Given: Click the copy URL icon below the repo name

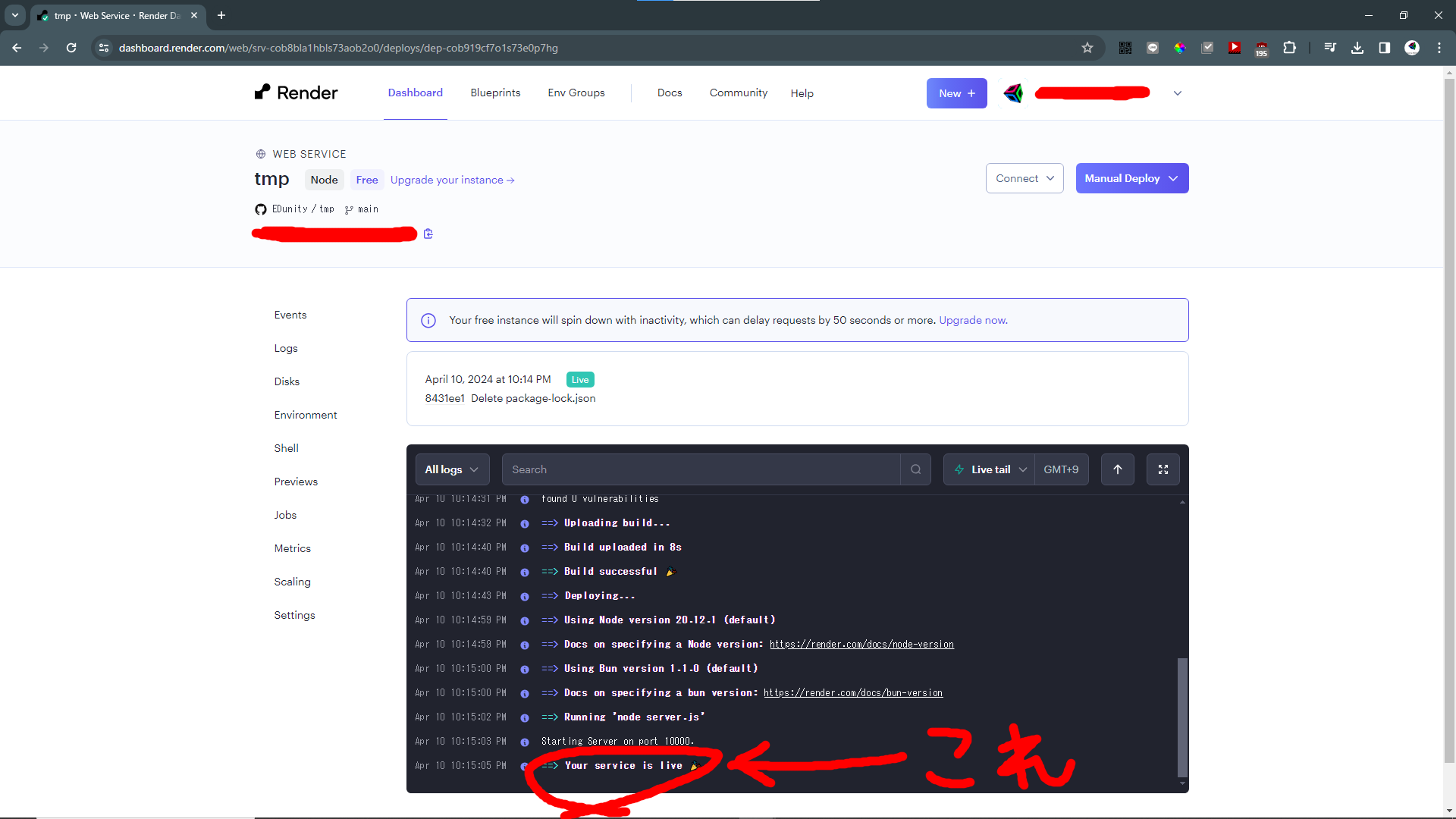Looking at the screenshot, I should point(428,234).
